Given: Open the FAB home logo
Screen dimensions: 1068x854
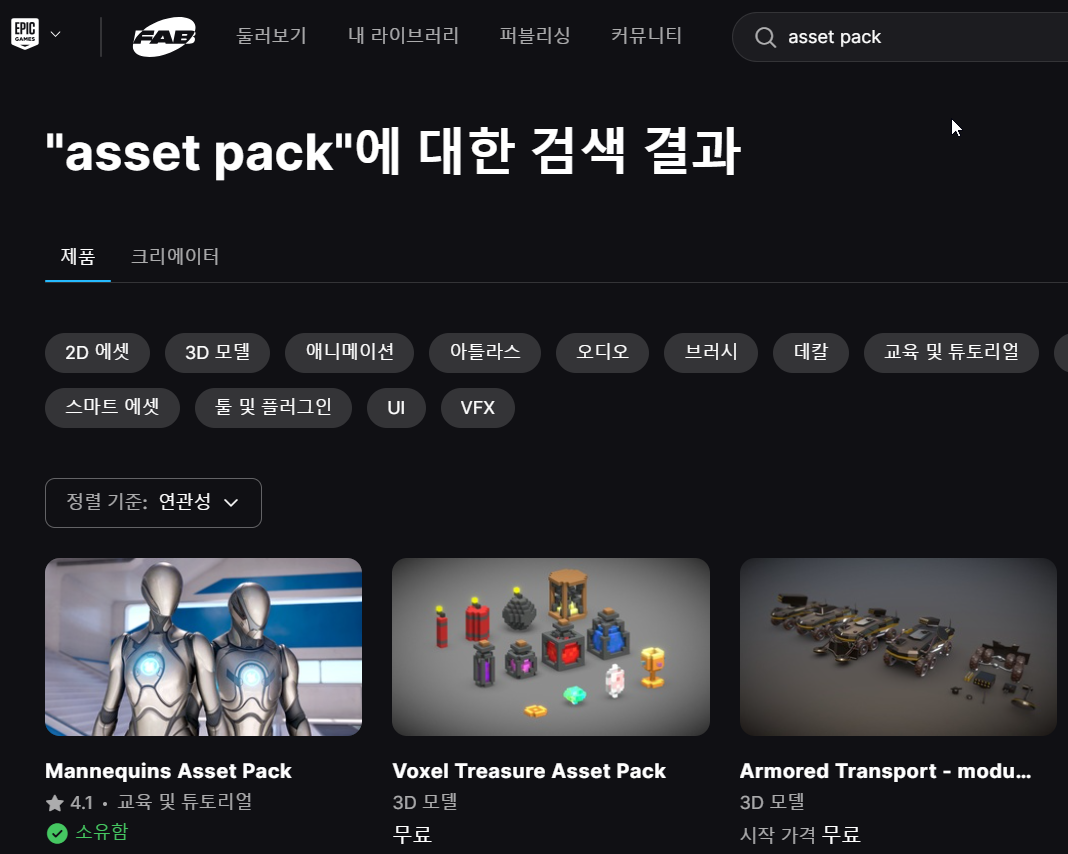Looking at the screenshot, I should pos(164,37).
